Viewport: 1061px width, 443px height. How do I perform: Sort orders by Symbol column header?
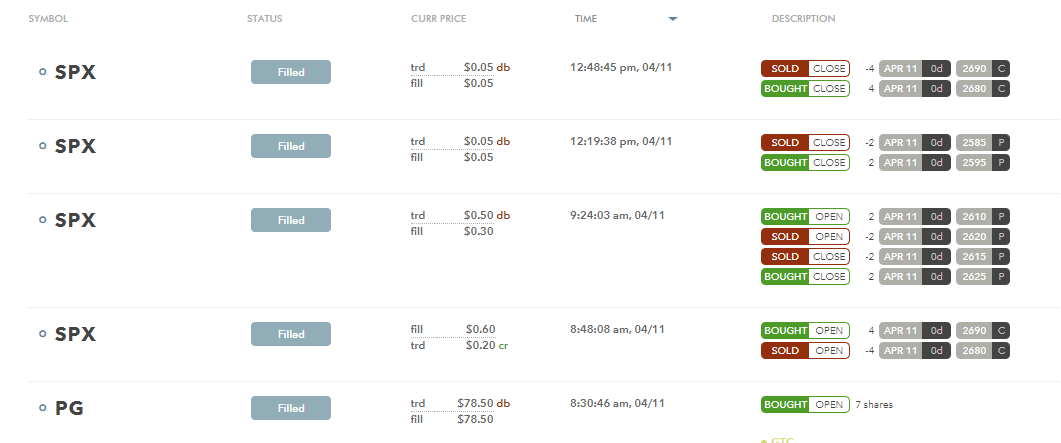click(48, 19)
